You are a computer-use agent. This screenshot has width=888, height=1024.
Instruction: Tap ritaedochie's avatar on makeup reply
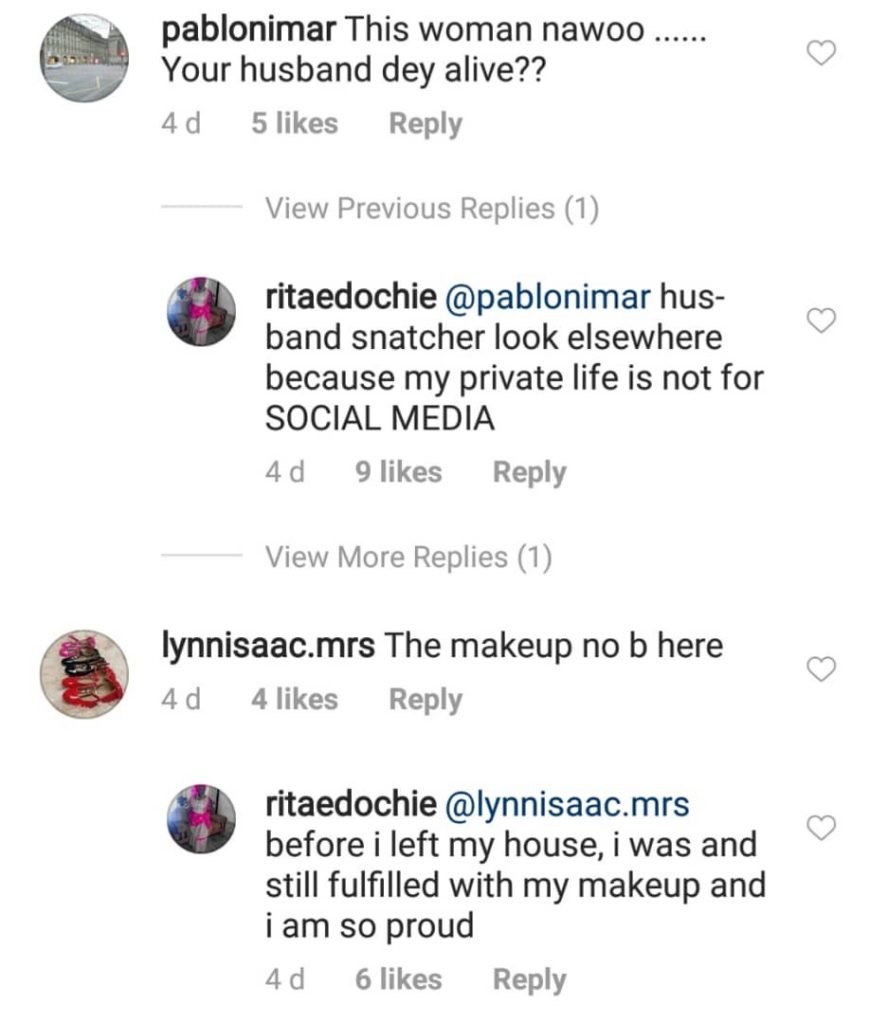pos(200,819)
